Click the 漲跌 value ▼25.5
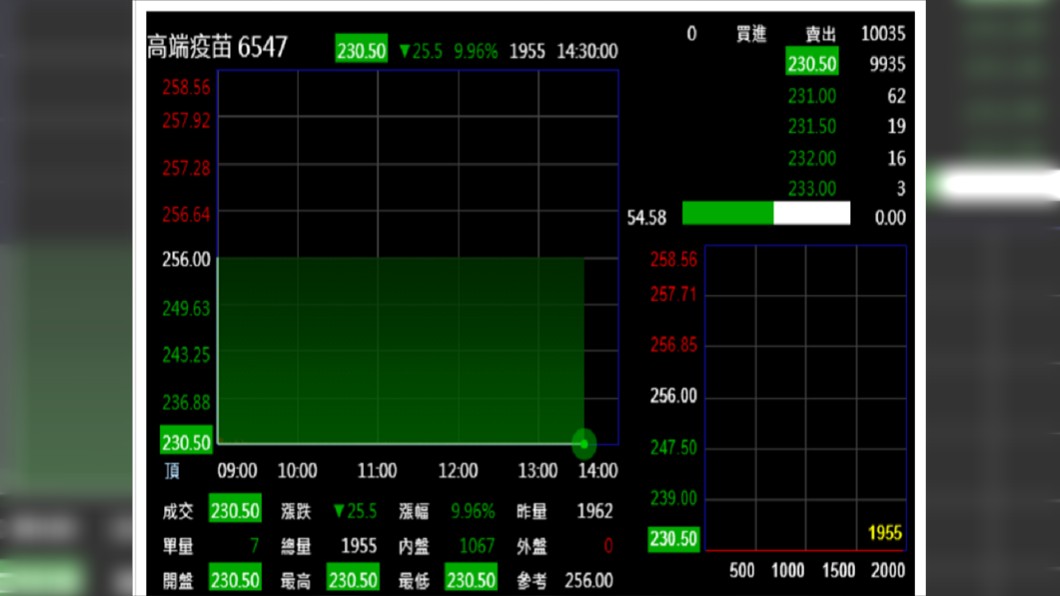This screenshot has height=596, width=1060. pos(355,511)
